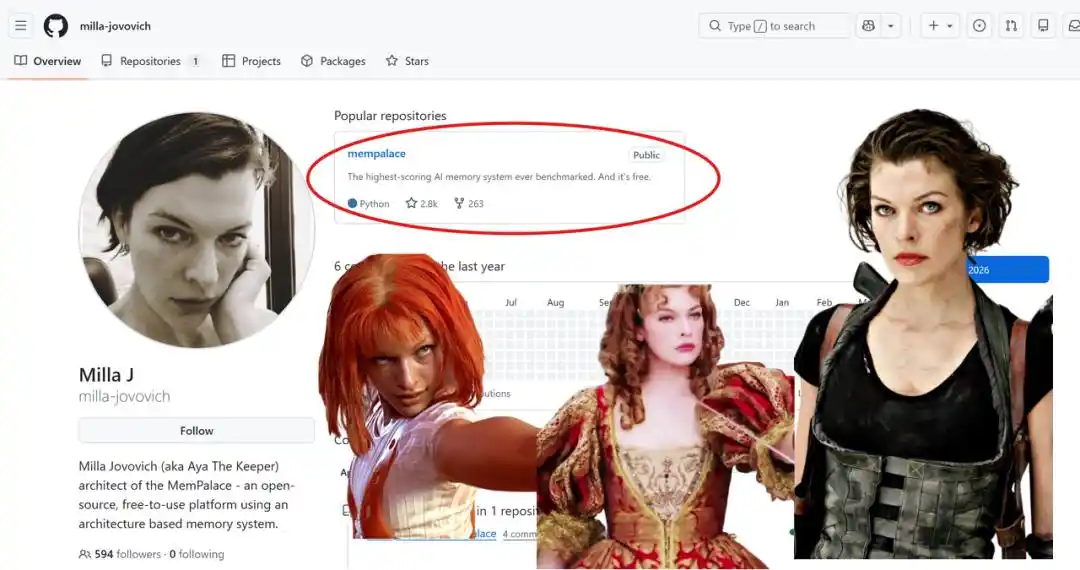Image resolution: width=1080 pixels, height=570 pixels.
Task: Select the 2026 contribution year button
Action: [x=1005, y=270]
